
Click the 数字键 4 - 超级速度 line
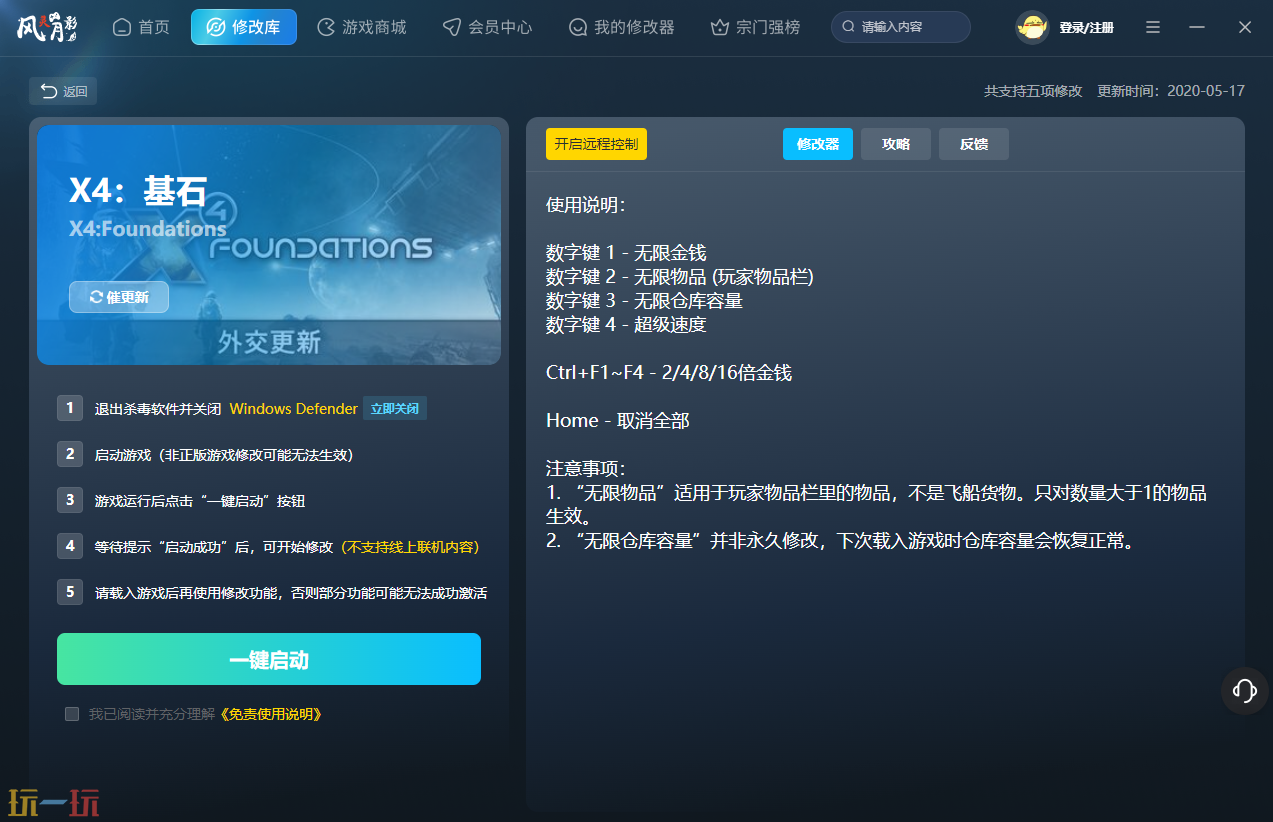[626, 325]
